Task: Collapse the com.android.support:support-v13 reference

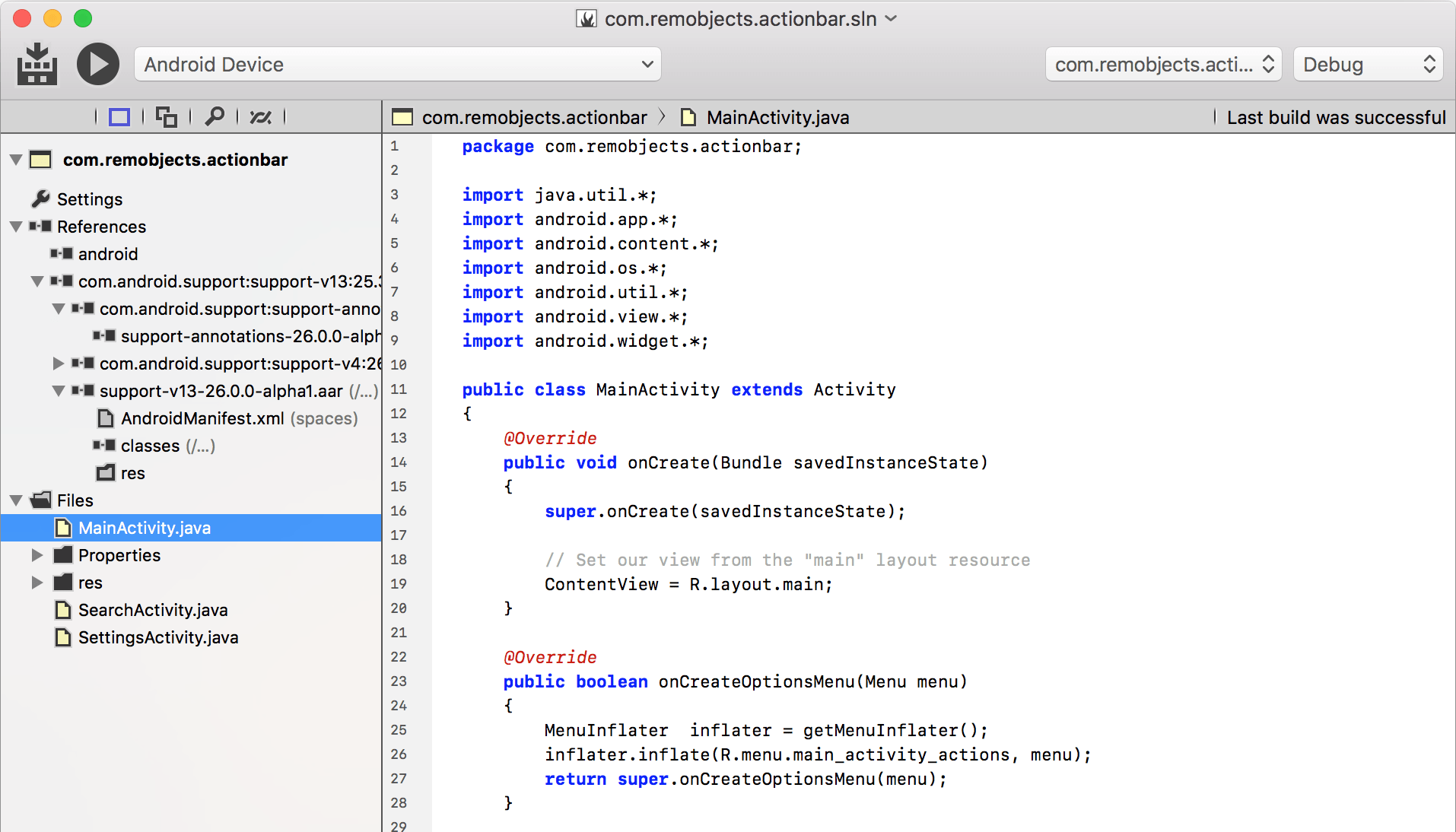Action: click(37, 281)
